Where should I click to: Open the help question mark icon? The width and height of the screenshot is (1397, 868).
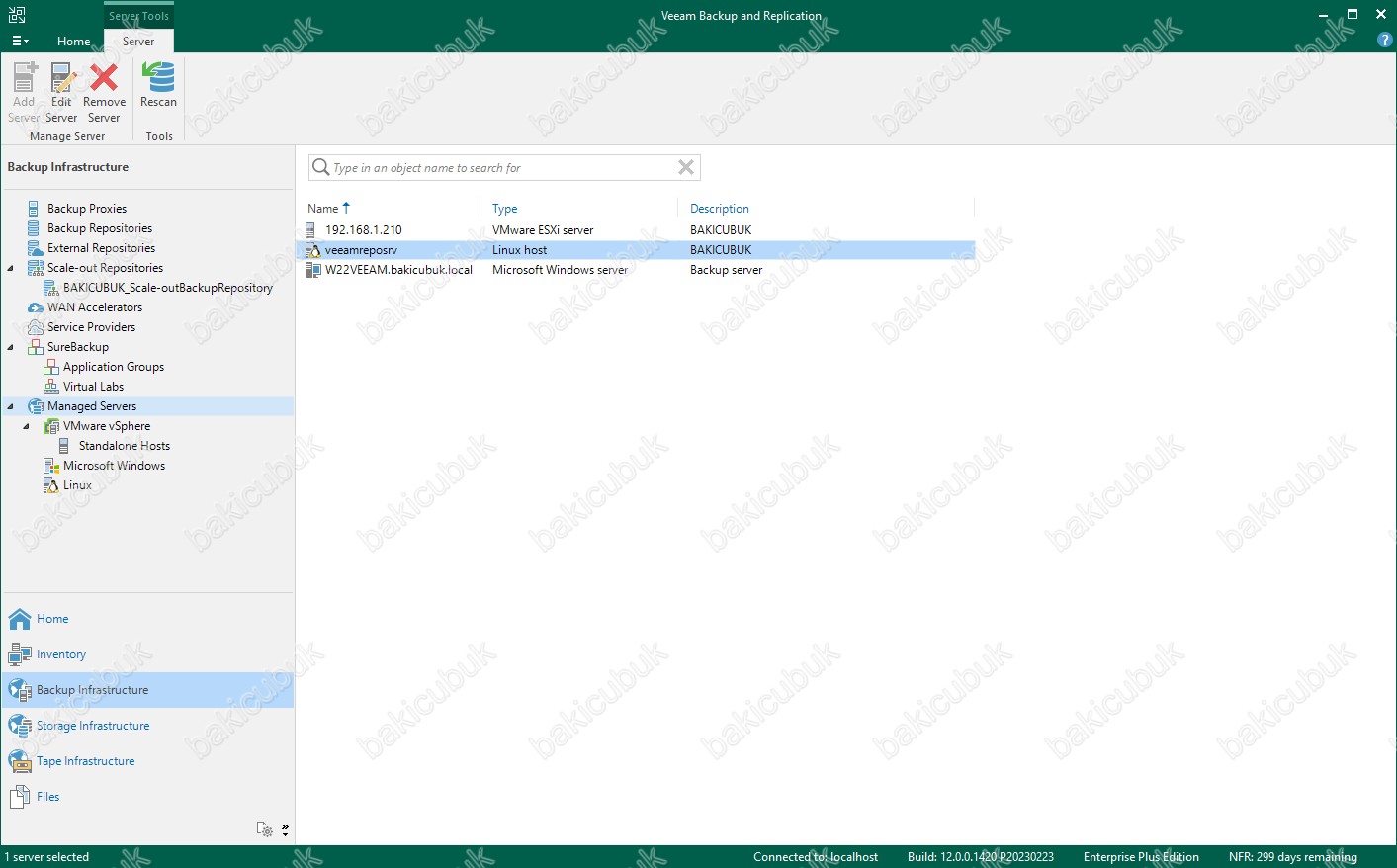(1384, 40)
